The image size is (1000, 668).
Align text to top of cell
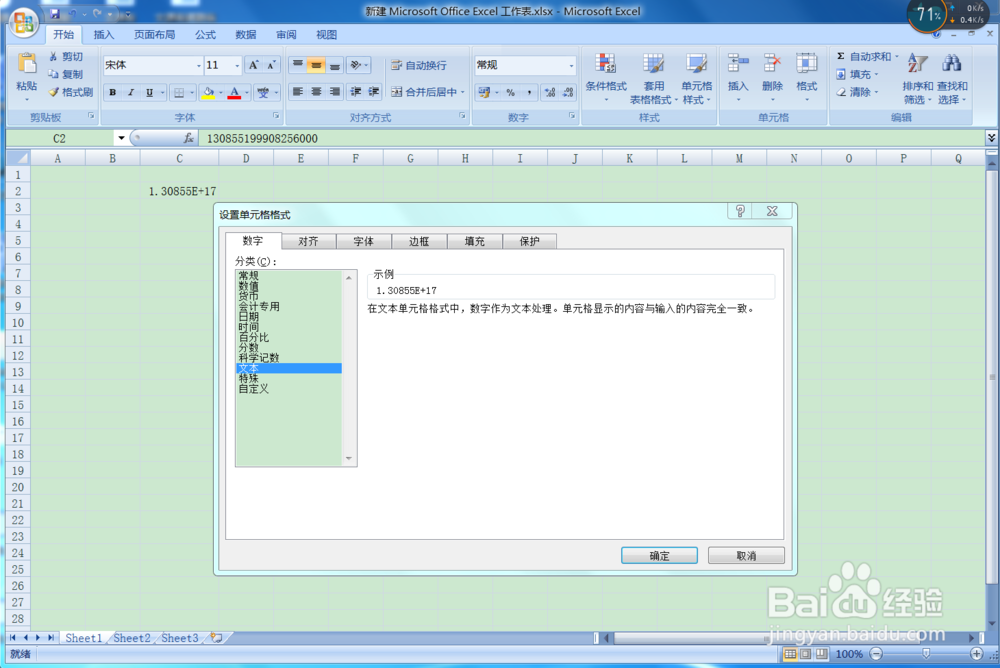click(297, 65)
